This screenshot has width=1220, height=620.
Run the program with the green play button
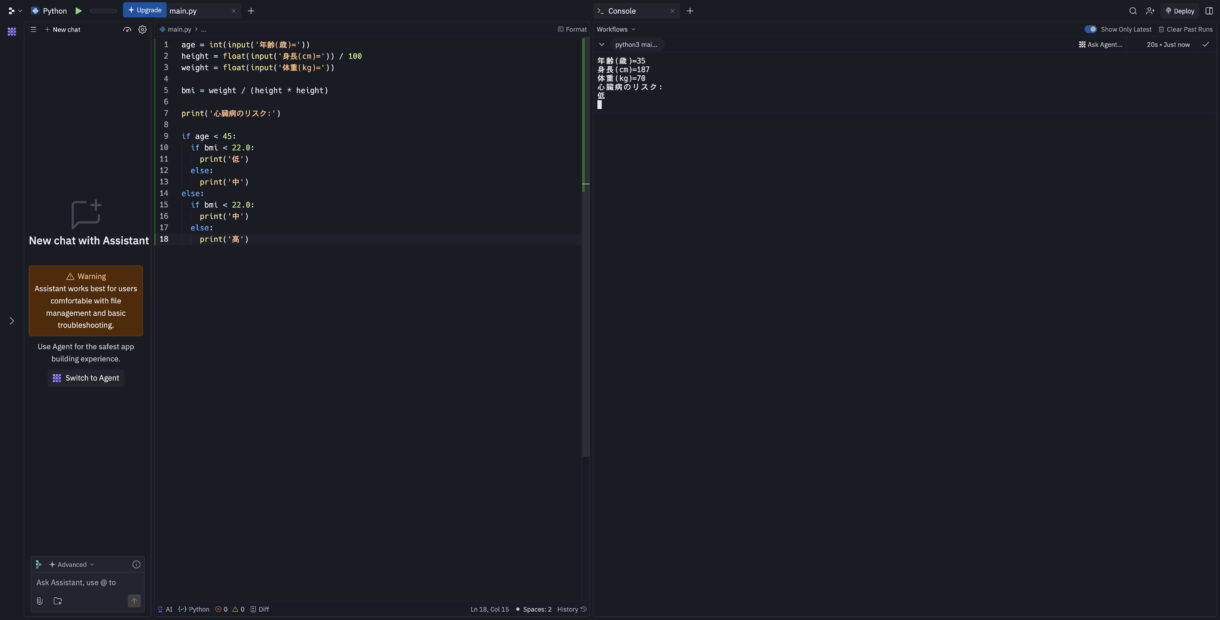(x=79, y=11)
